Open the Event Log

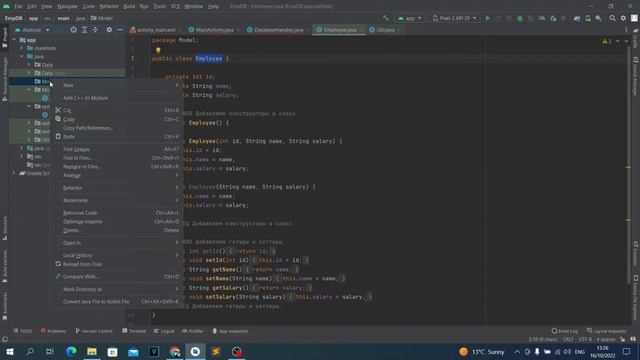point(564,331)
